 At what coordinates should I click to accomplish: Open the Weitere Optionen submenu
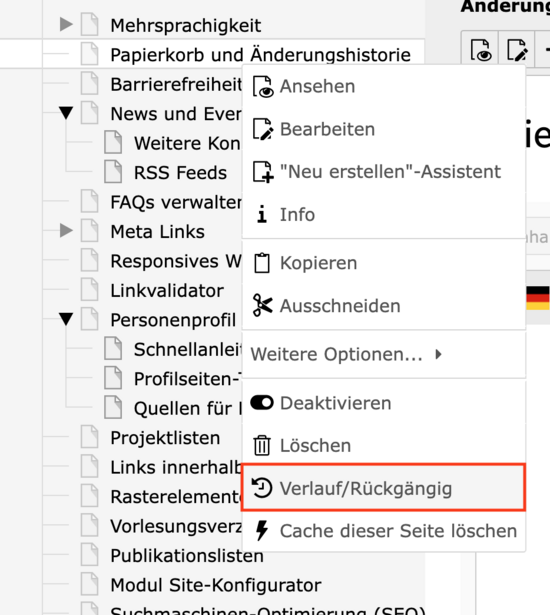384,354
